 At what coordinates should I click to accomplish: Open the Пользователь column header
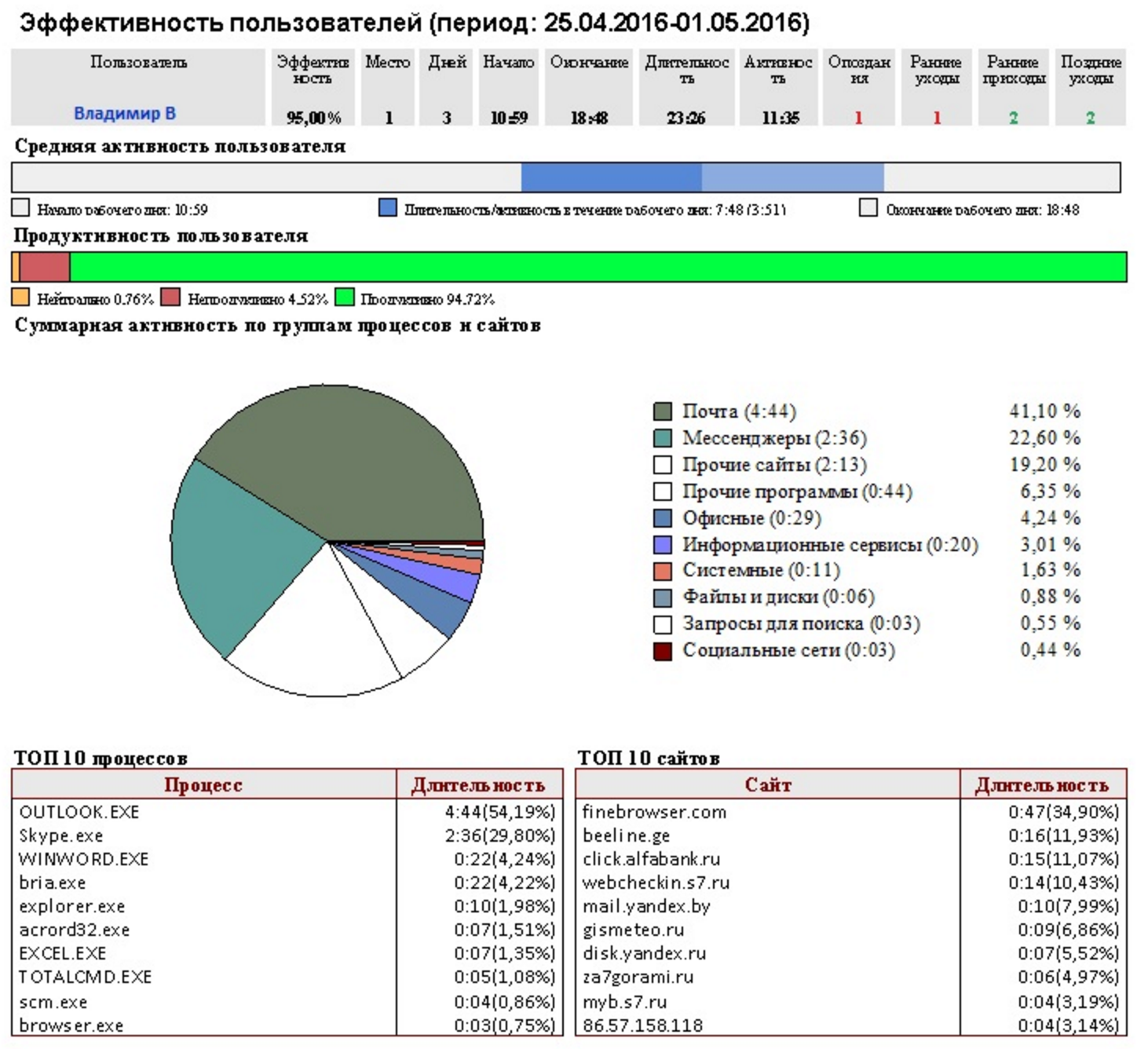pos(139,63)
